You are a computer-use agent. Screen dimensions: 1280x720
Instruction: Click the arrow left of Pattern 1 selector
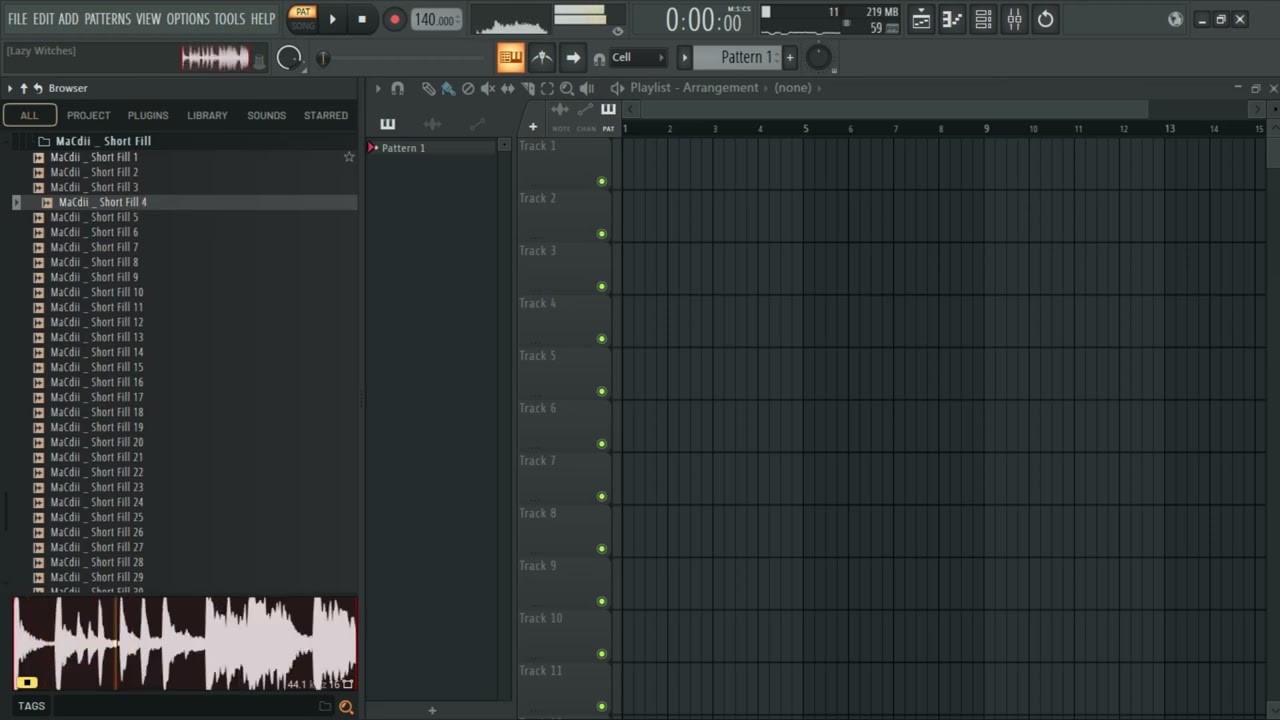coord(685,57)
